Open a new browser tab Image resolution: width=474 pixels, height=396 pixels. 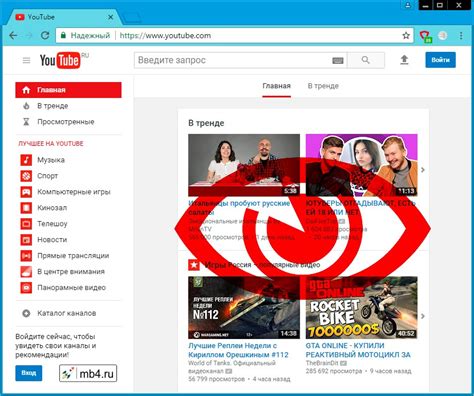tap(131, 18)
